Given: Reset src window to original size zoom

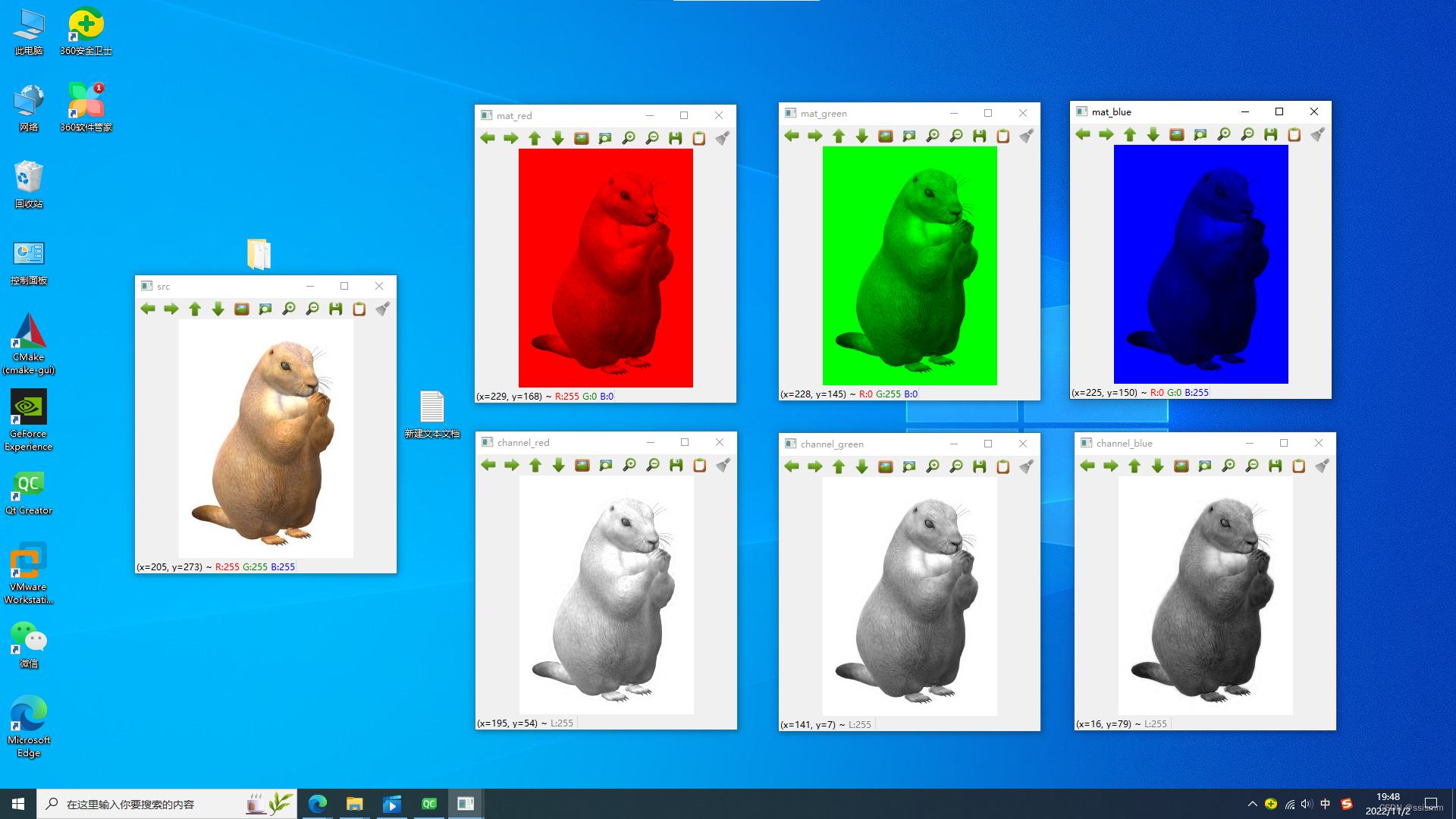Looking at the screenshot, I should [242, 309].
